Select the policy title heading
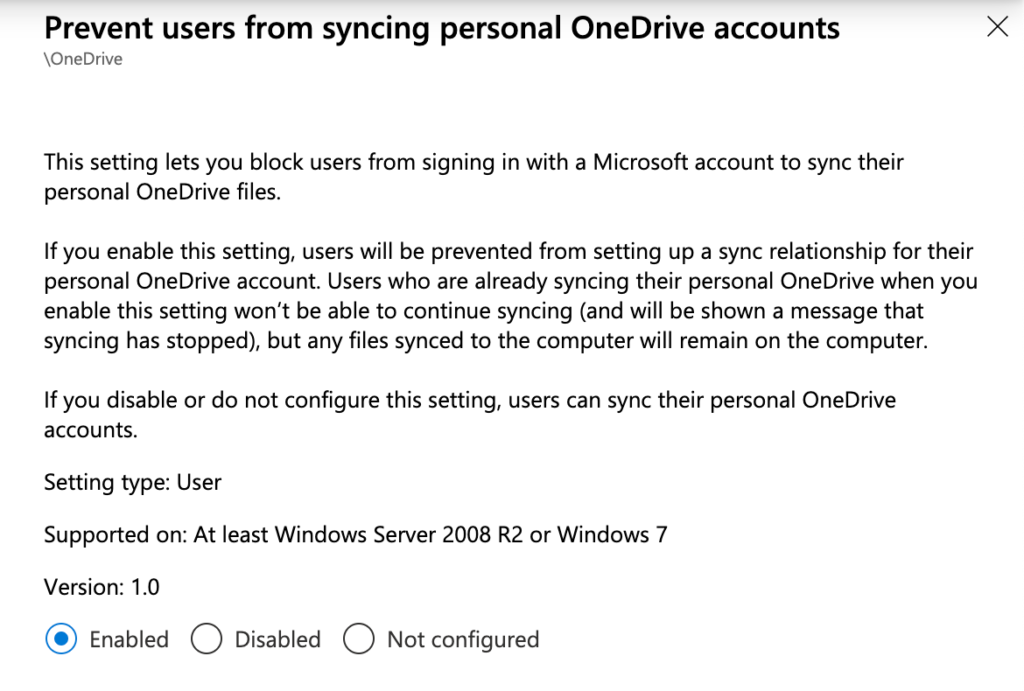 click(x=440, y=28)
